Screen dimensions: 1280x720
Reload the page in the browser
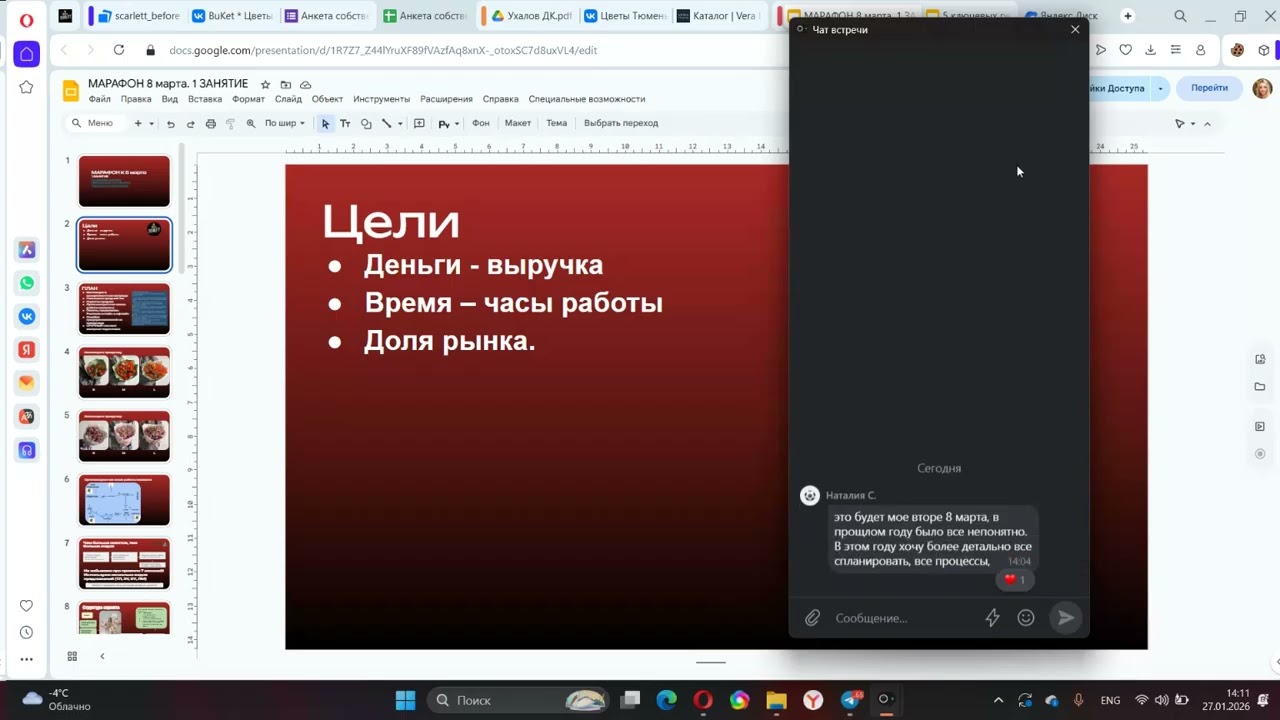pos(118,50)
